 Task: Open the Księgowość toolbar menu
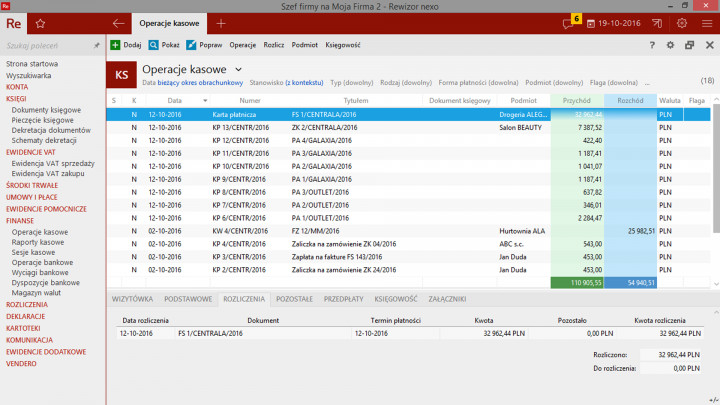pos(343,45)
